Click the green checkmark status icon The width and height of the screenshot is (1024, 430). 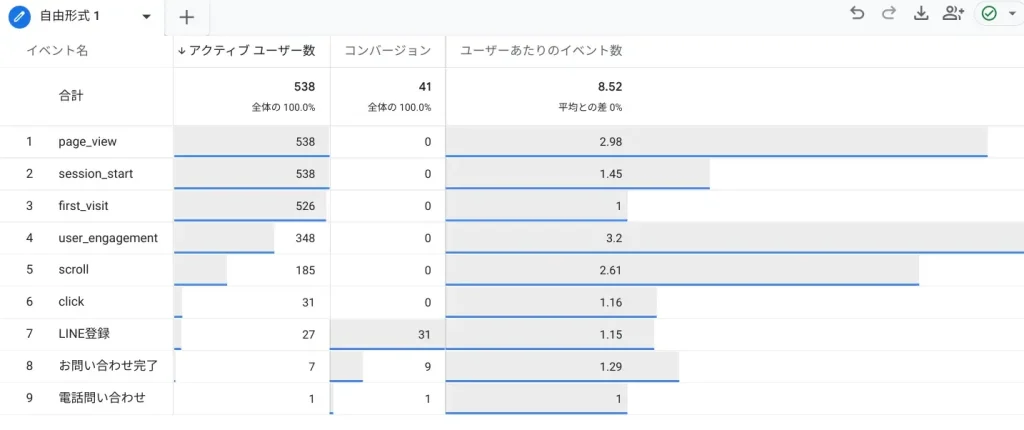[x=989, y=14]
